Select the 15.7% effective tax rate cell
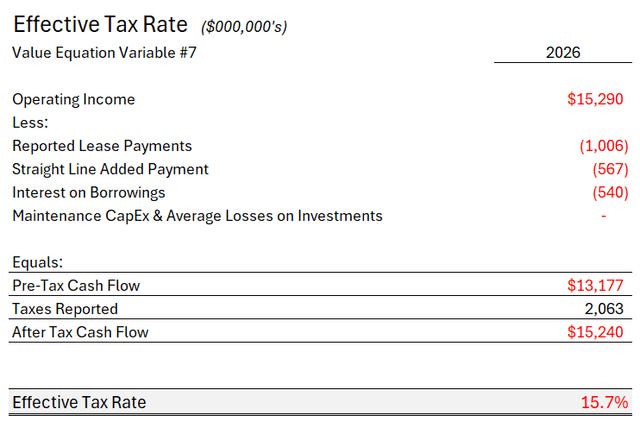 click(x=604, y=402)
